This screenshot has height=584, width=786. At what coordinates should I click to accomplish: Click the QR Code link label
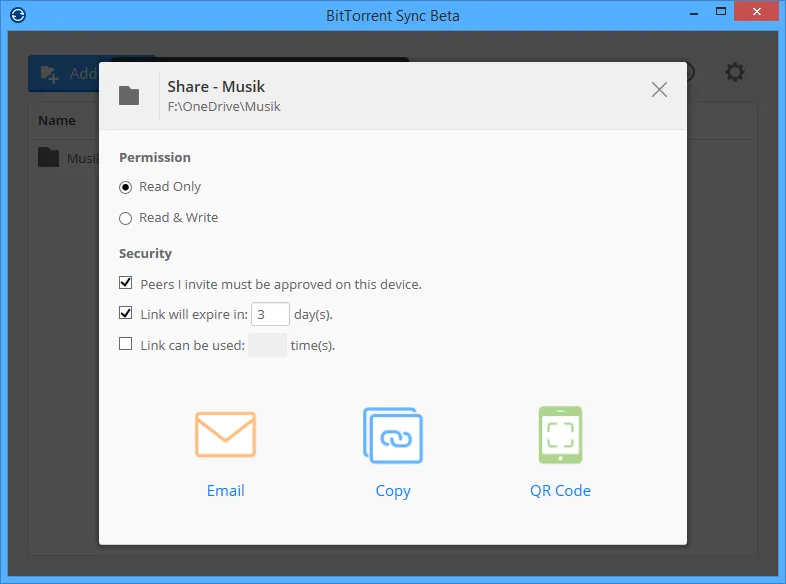click(x=560, y=490)
